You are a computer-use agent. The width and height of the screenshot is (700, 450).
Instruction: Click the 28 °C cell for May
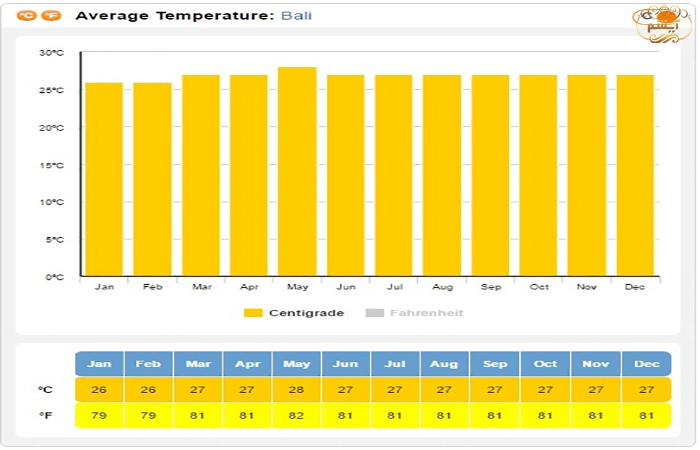click(296, 390)
